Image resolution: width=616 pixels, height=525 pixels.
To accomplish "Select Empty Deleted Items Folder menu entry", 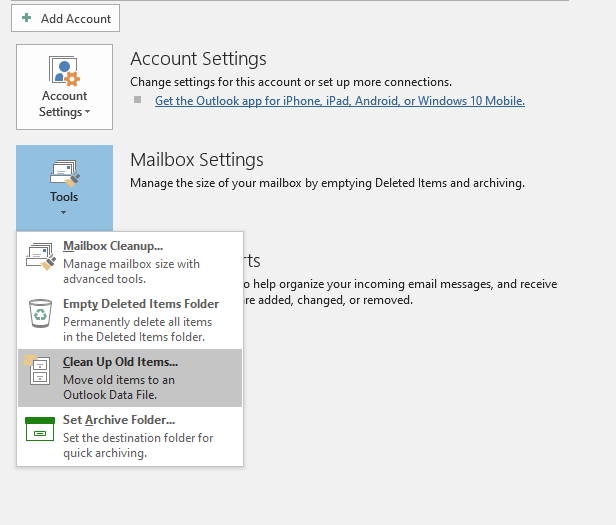I will pyautogui.click(x=140, y=304).
